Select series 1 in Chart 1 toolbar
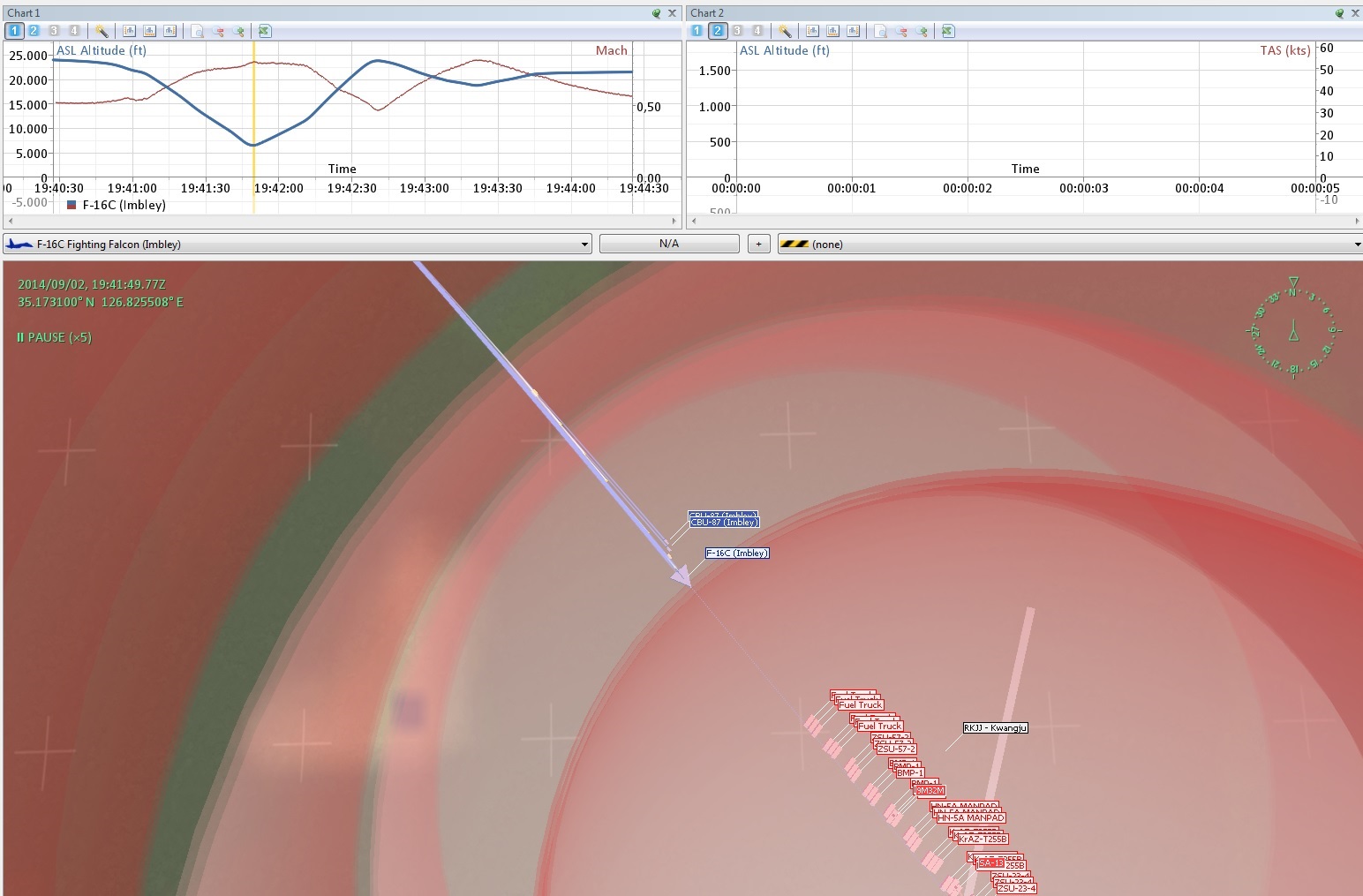The height and width of the screenshot is (896, 1363). (14, 31)
